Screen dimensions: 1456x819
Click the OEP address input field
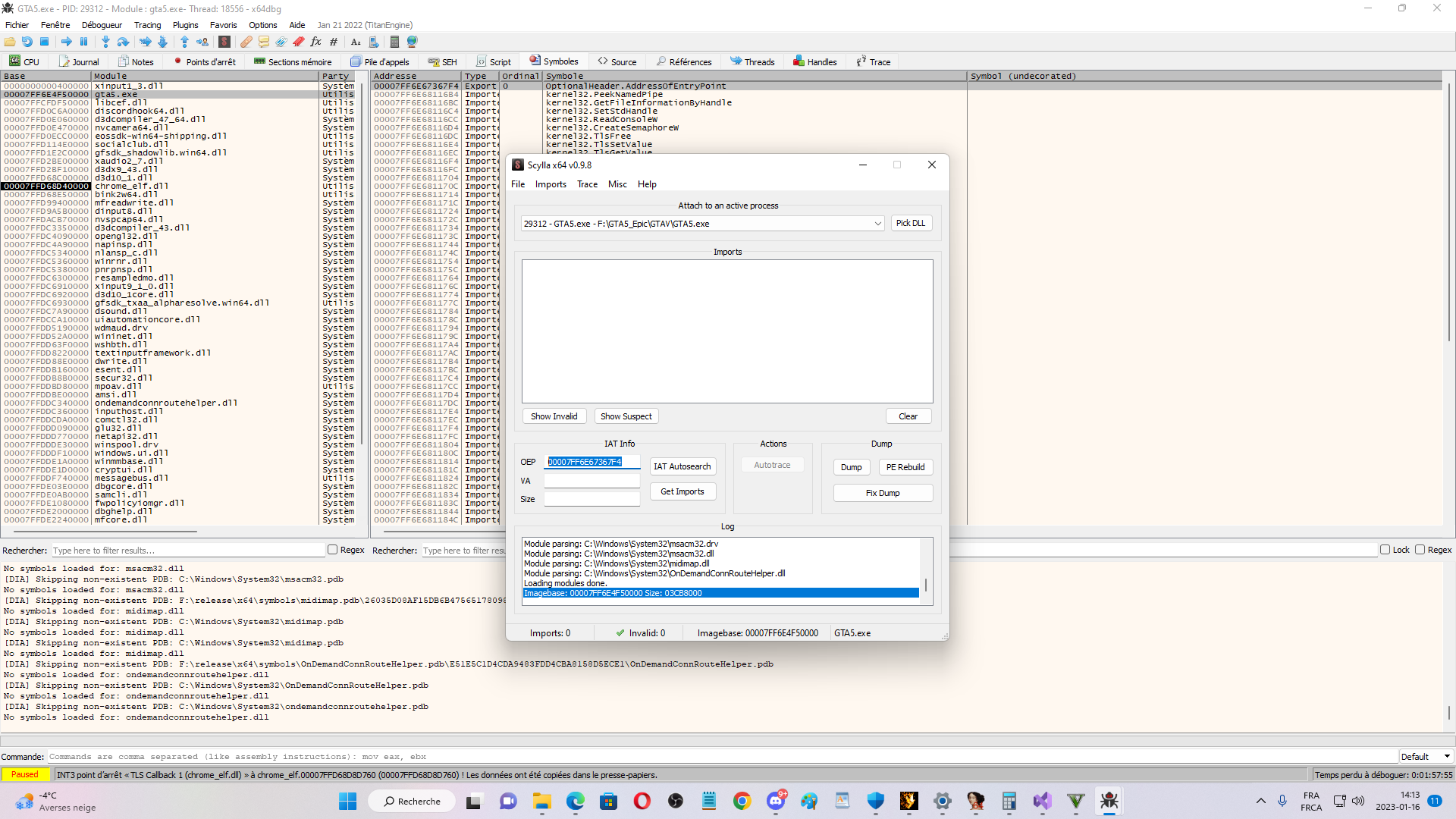click(x=592, y=462)
